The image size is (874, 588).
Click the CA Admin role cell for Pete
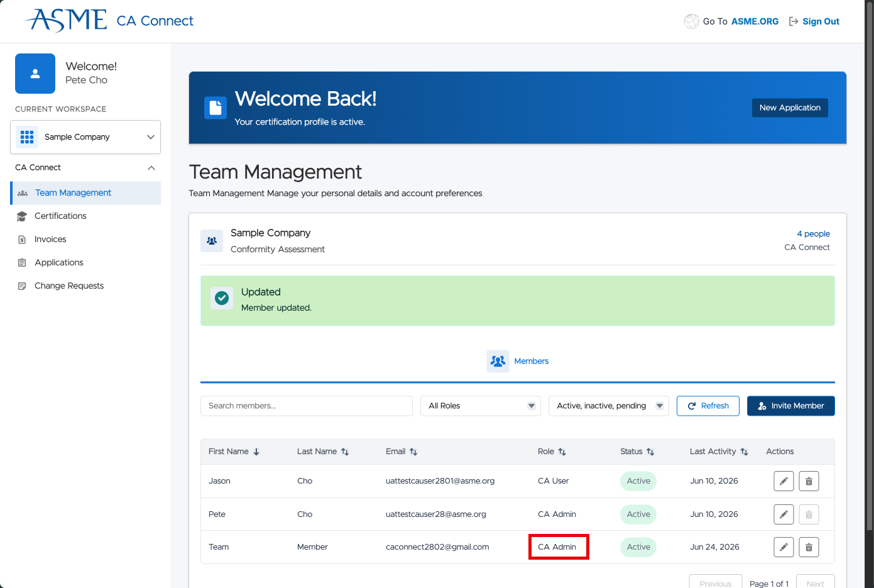(557, 514)
